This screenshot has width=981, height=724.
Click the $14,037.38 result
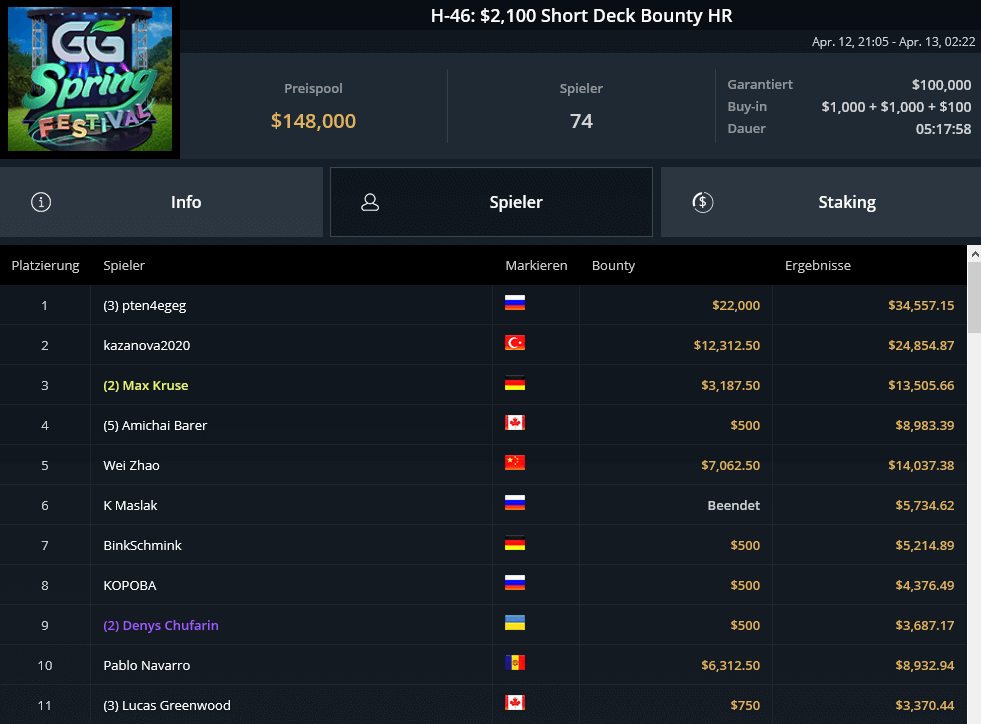click(921, 466)
